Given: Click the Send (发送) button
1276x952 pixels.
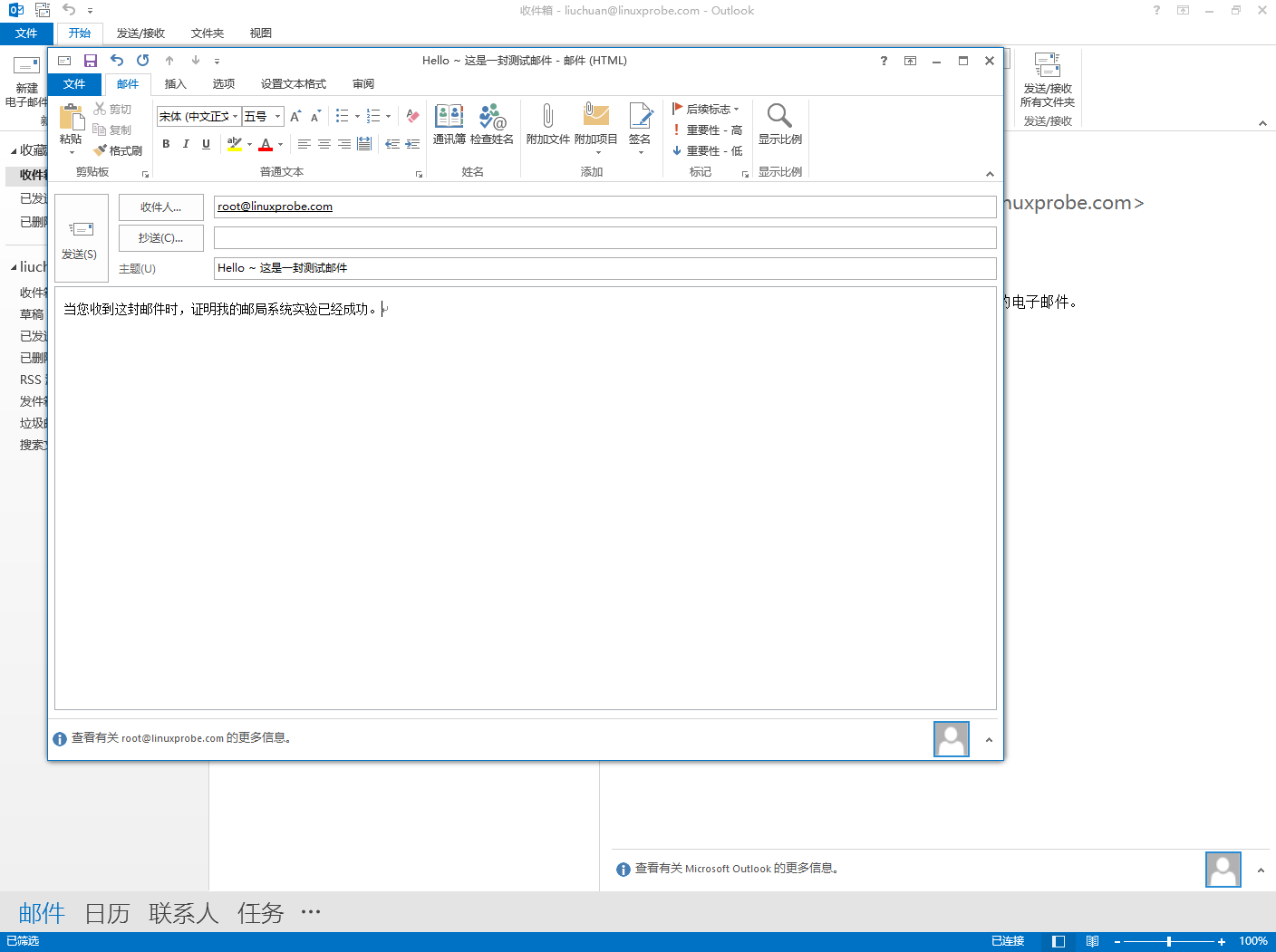Looking at the screenshot, I should [x=81, y=239].
